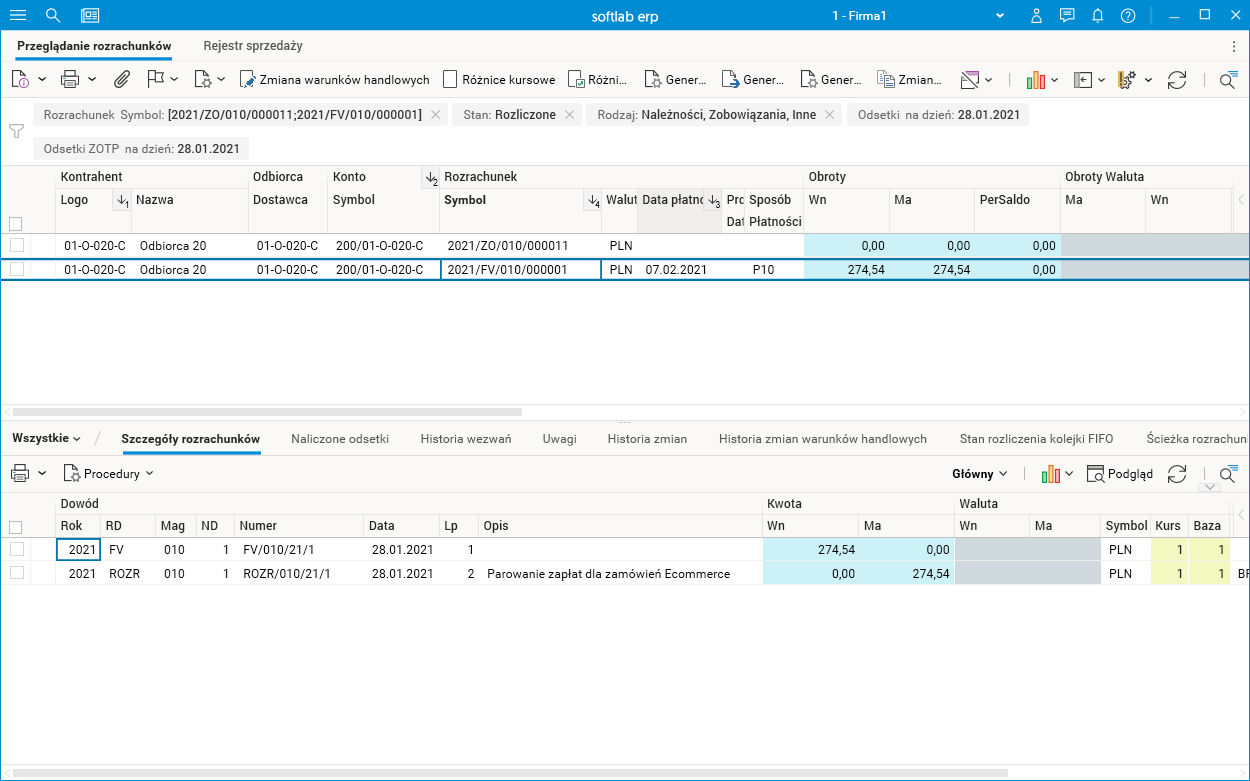Switch to the Rejestr sprzedaży tab

click(252, 46)
